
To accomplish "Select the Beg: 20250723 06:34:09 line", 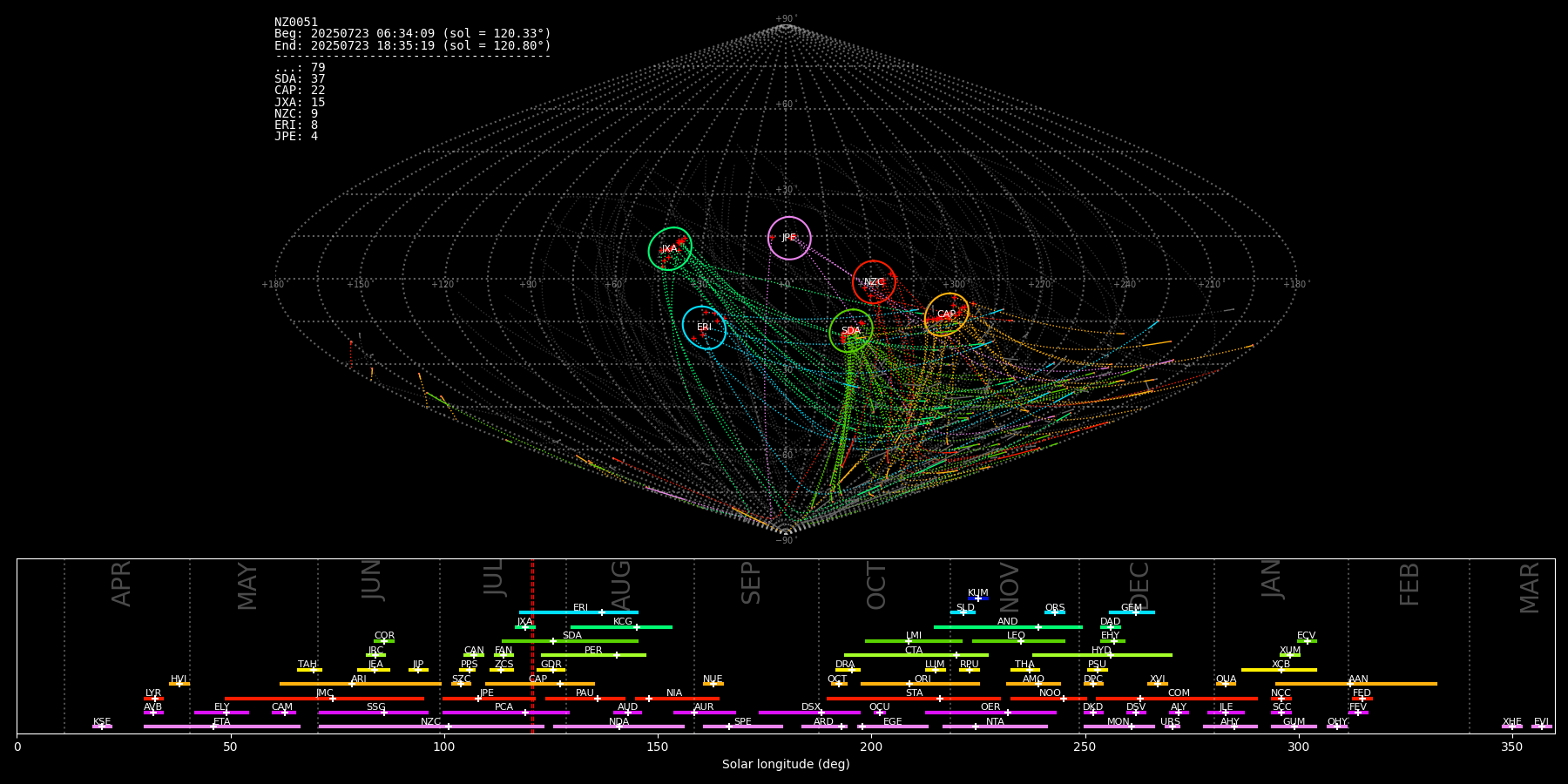I will pyautogui.click(x=413, y=34).
